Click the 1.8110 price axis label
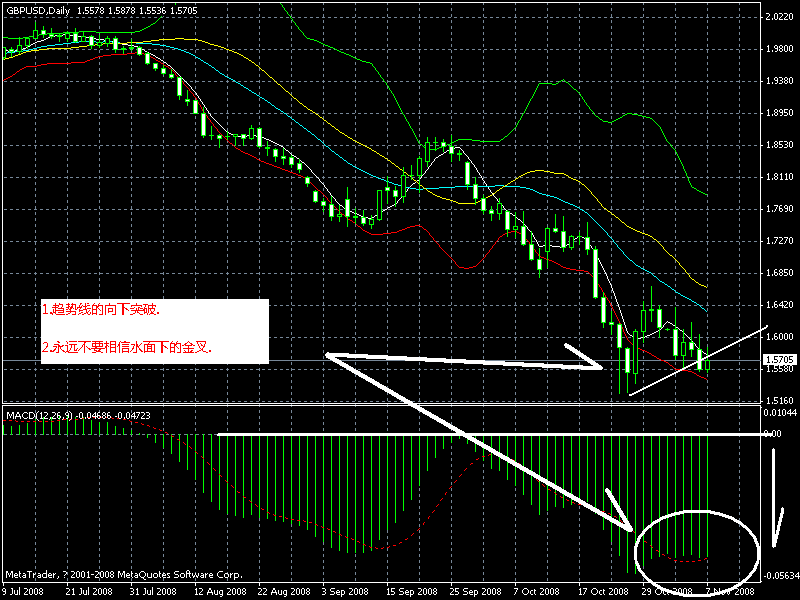 point(779,177)
